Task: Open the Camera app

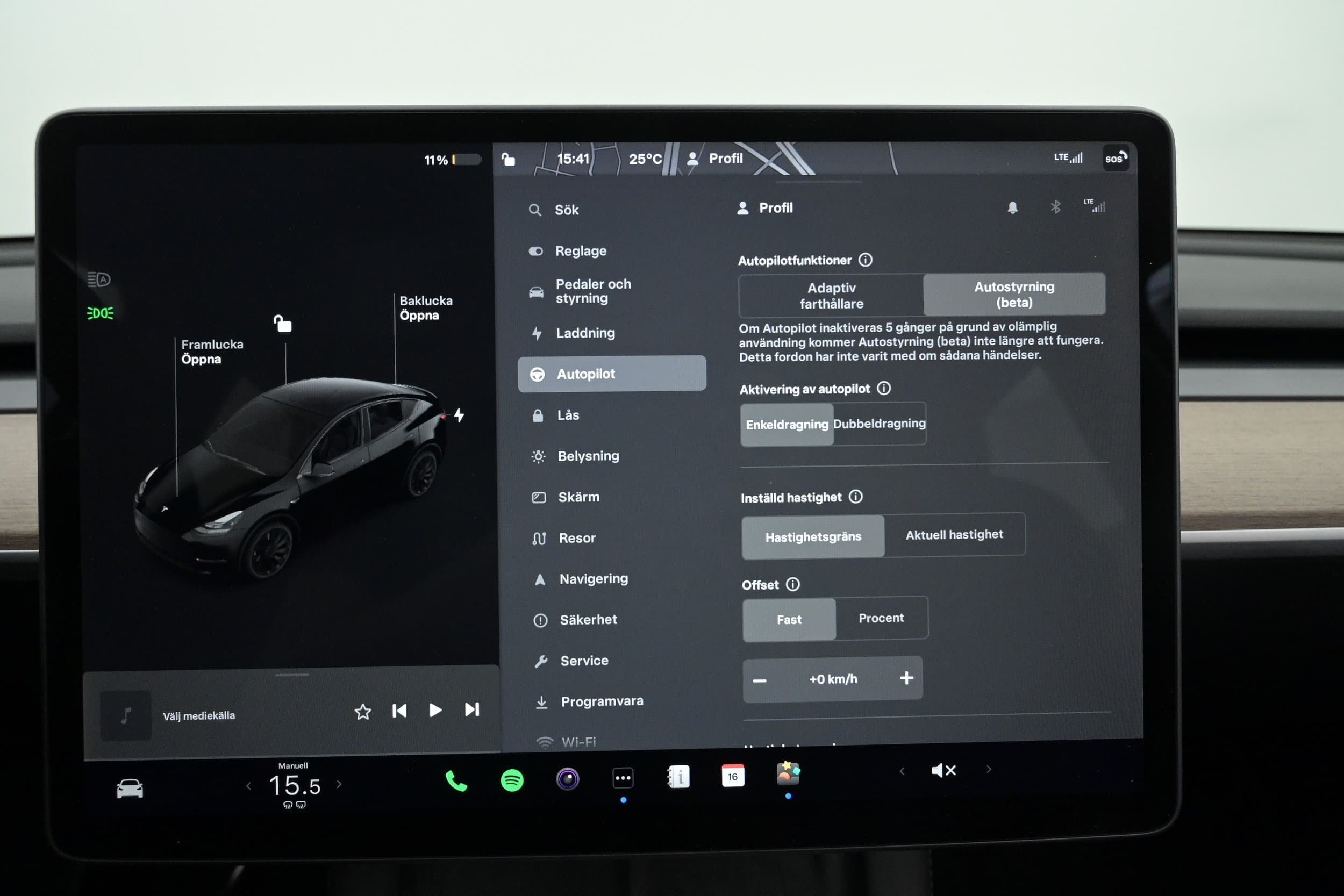Action: (x=567, y=779)
